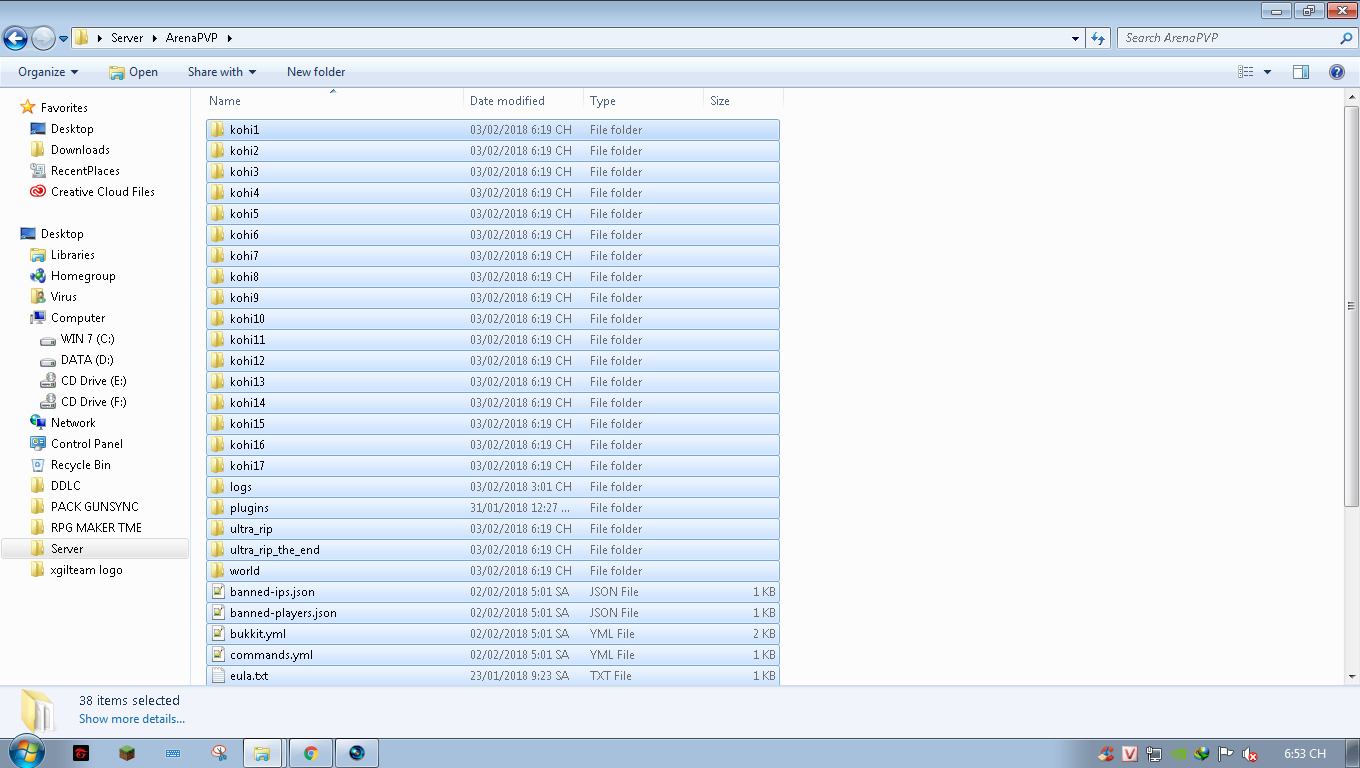Click the Show more details link

[x=132, y=719]
